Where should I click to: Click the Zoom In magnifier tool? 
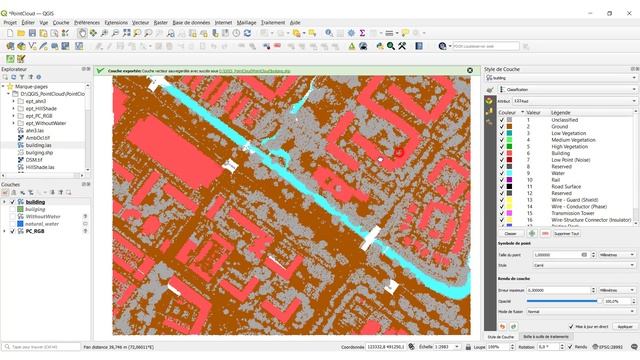click(x=104, y=33)
